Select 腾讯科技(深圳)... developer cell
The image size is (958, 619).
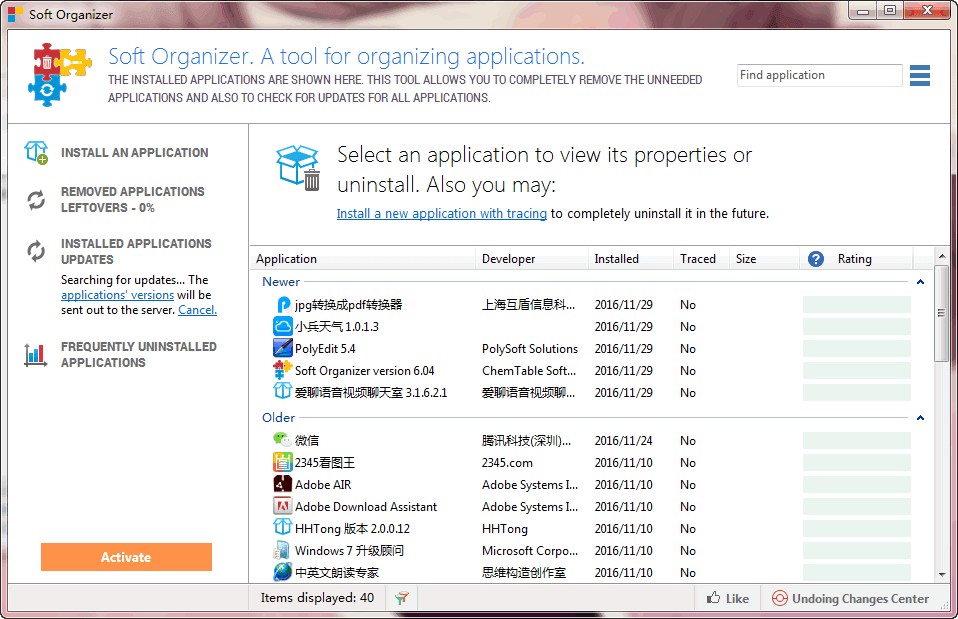526,441
